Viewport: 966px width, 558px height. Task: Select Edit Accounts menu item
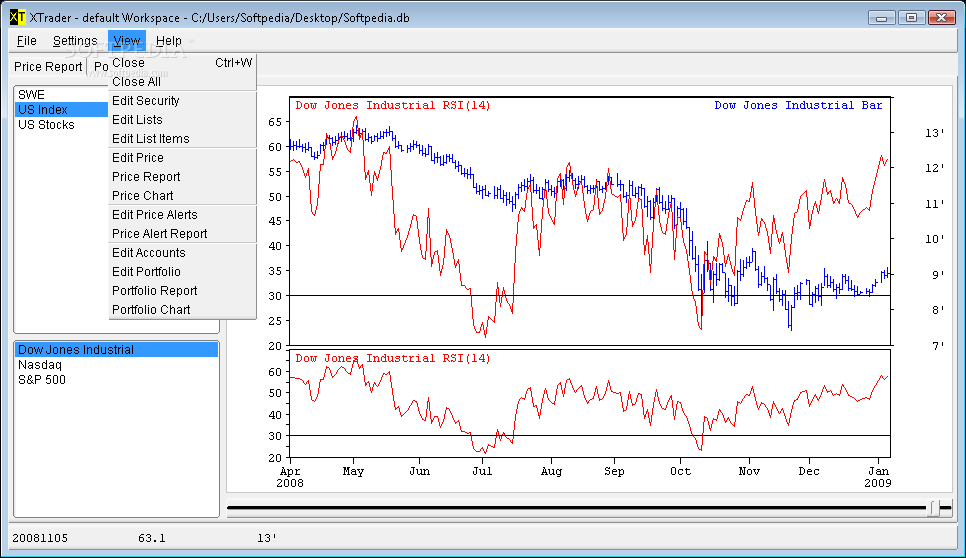pos(182,253)
